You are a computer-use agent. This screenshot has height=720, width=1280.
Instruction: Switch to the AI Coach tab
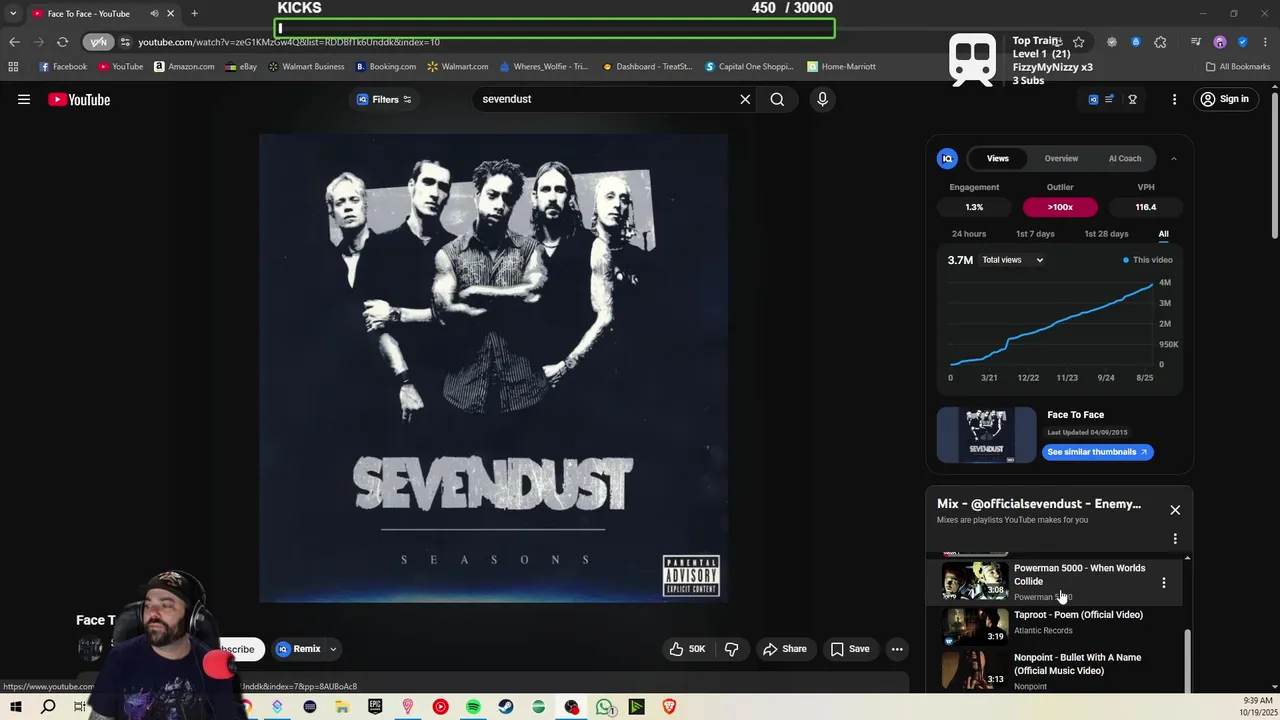point(1125,158)
